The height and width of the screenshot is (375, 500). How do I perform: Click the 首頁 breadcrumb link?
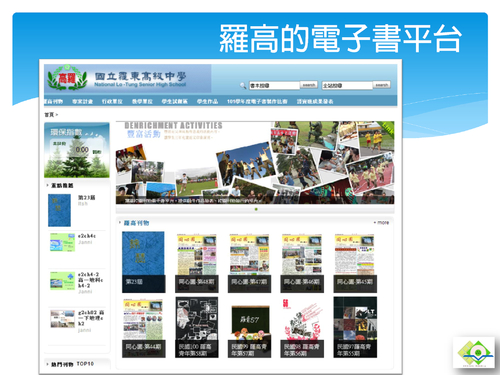(x=49, y=115)
